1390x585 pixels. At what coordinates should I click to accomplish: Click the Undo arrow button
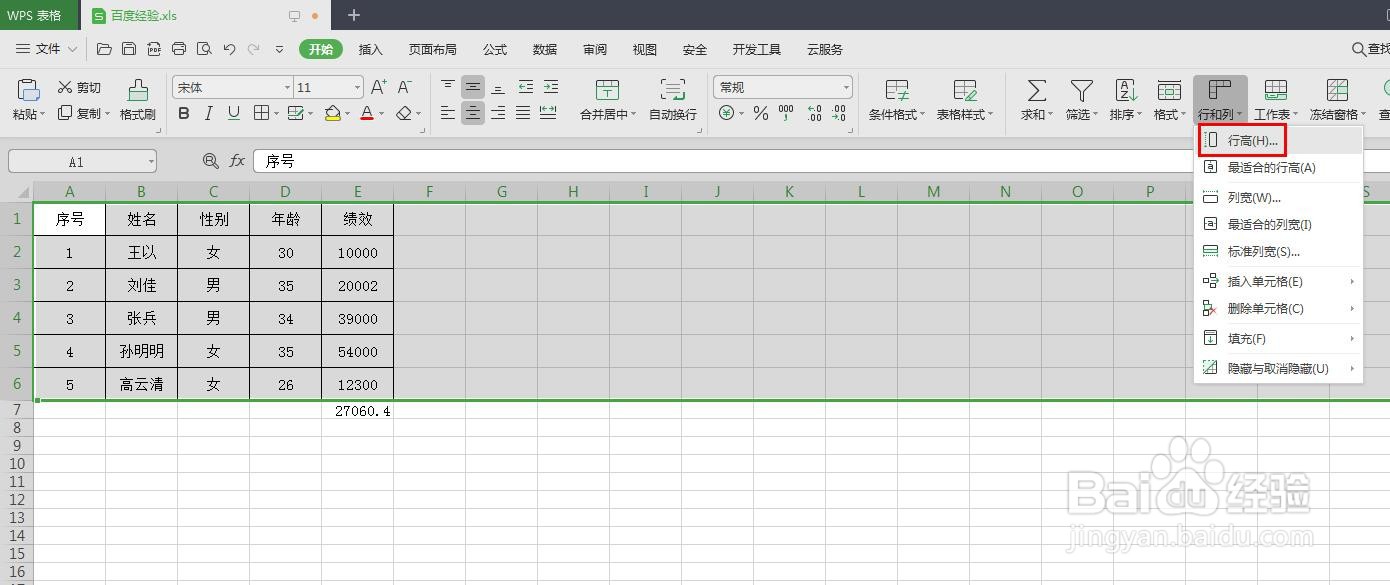(228, 47)
